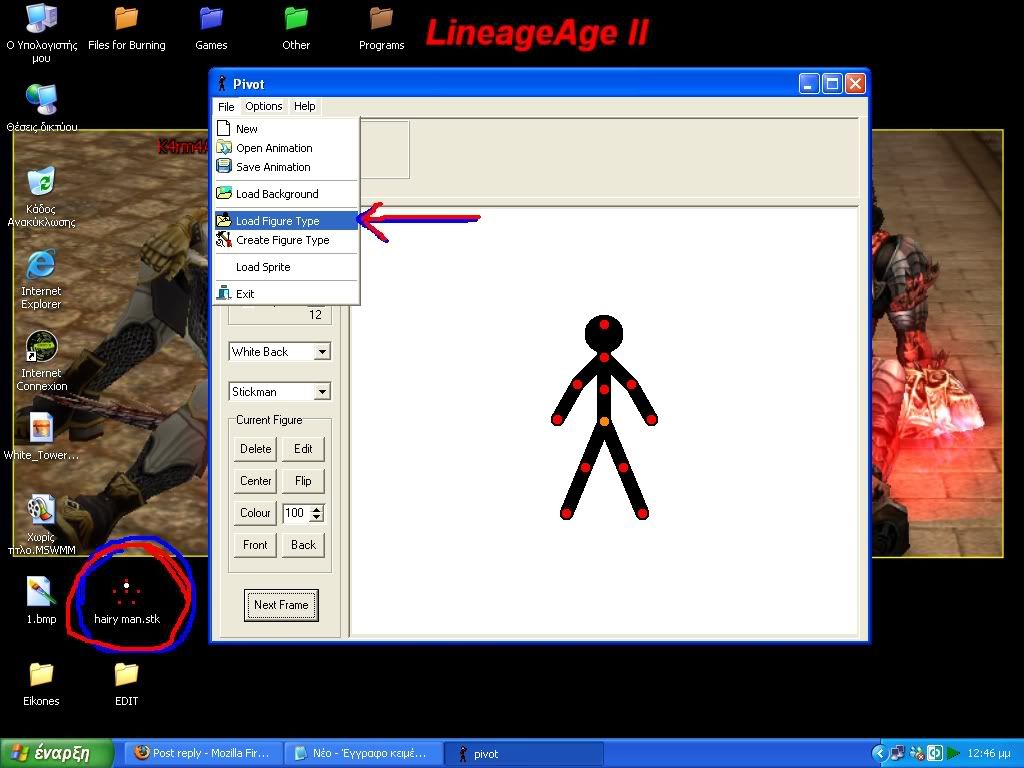
Task: Click the figure size stepper arrows
Action: click(x=317, y=513)
